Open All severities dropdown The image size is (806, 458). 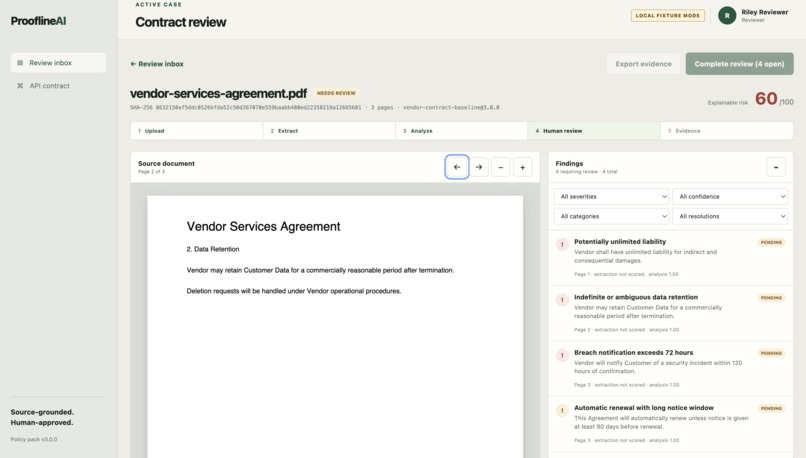[611, 196]
